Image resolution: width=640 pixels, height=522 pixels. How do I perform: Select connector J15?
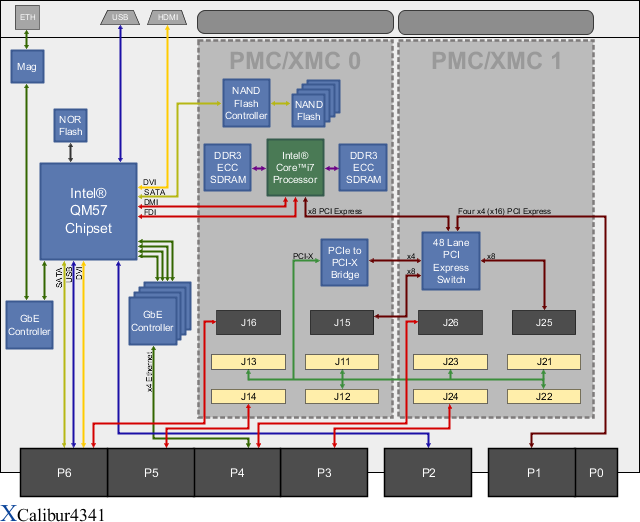[342, 323]
